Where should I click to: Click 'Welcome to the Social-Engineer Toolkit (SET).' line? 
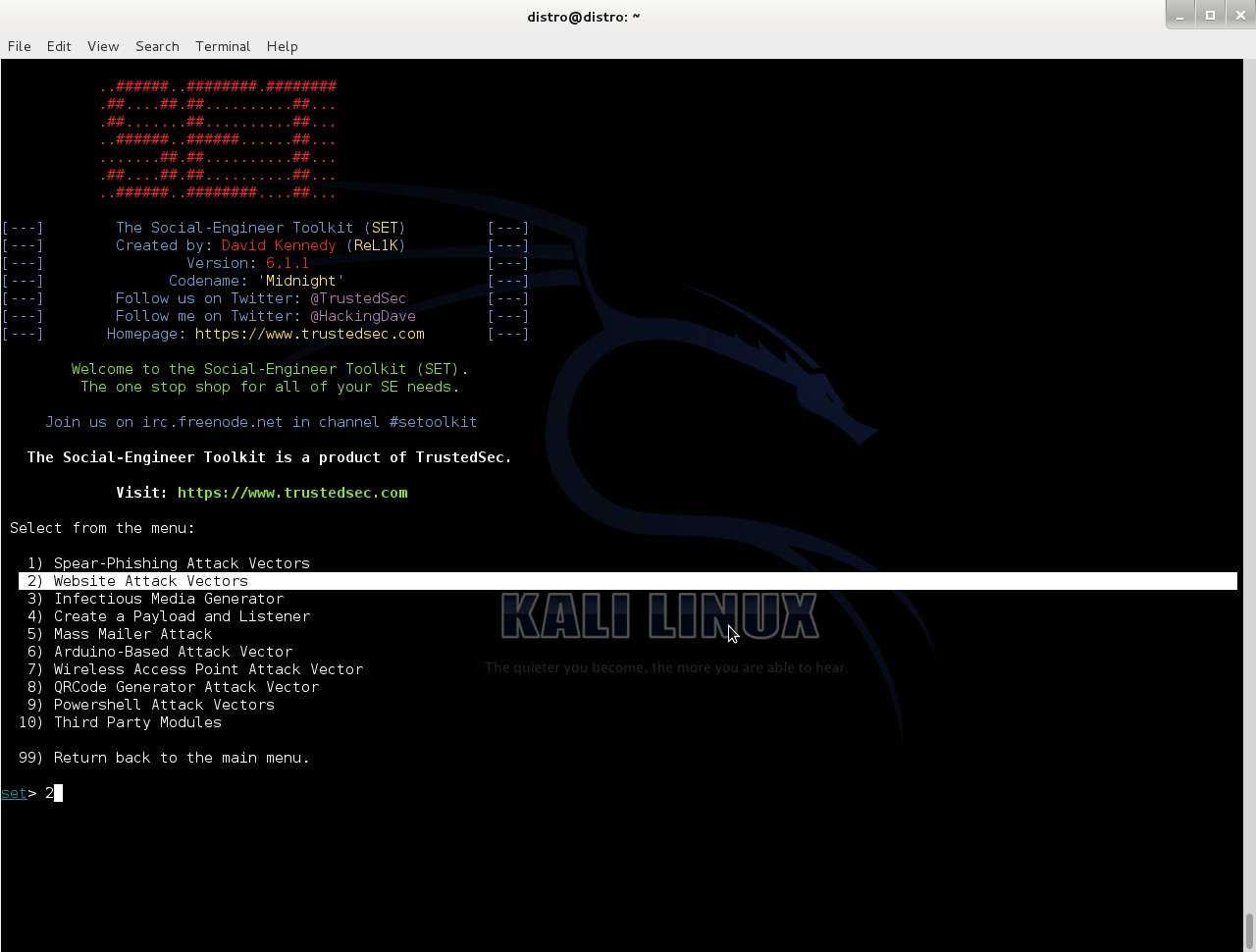click(x=270, y=369)
